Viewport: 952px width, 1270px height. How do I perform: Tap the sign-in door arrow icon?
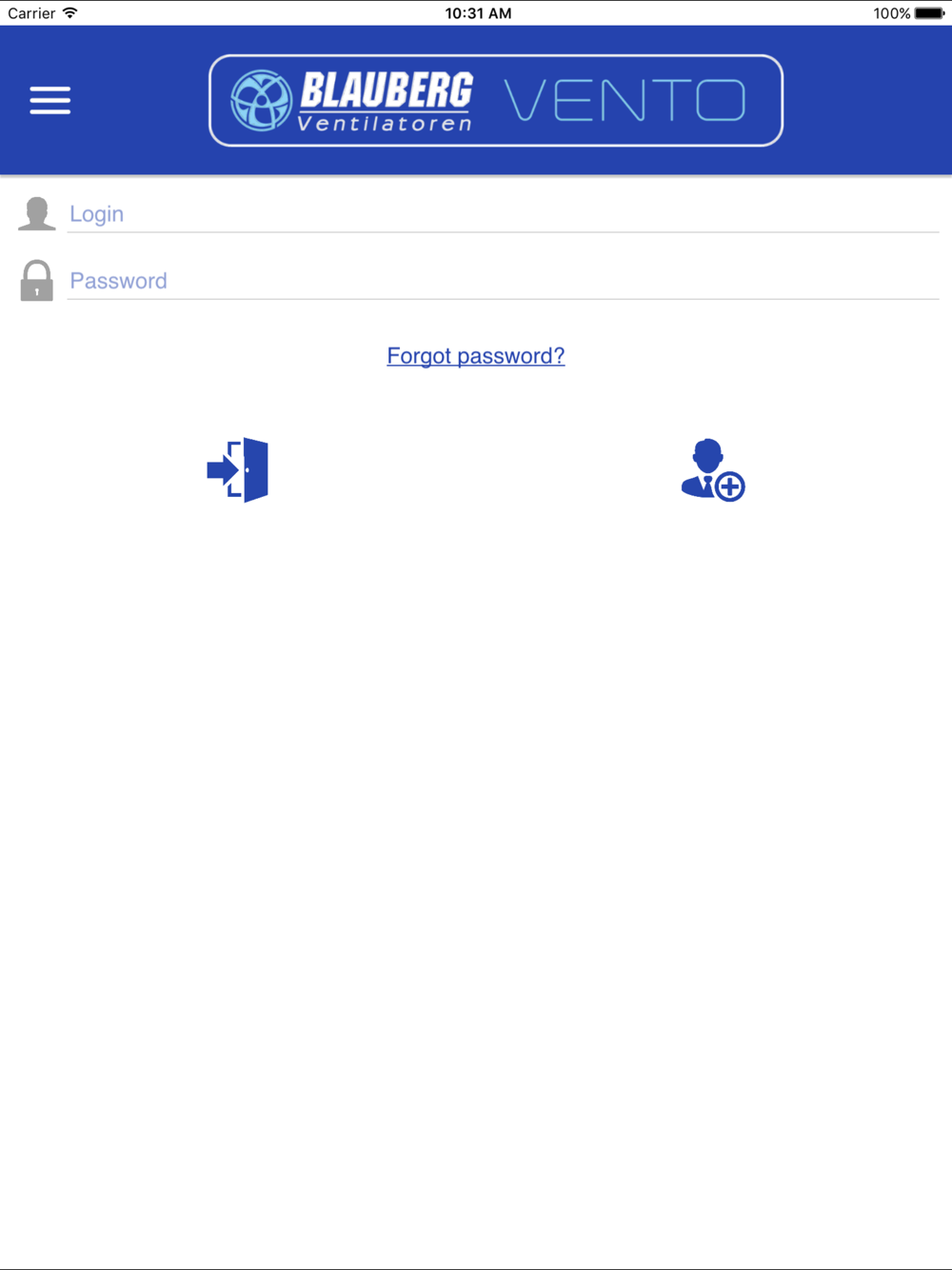click(x=238, y=469)
